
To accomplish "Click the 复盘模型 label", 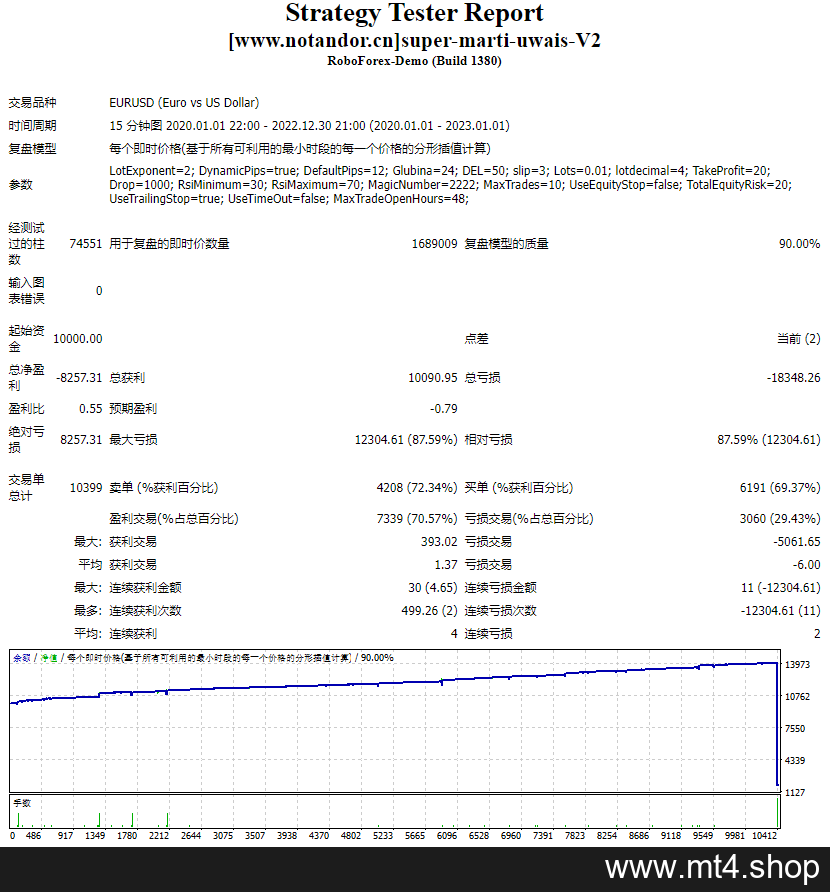I will 32,149.
